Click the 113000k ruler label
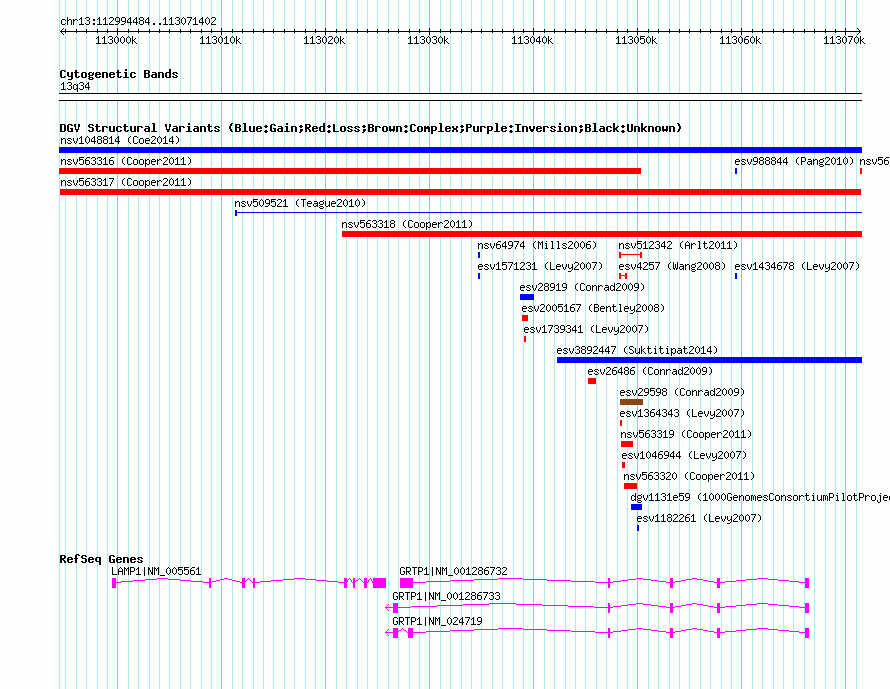The image size is (890, 689). (x=116, y=40)
